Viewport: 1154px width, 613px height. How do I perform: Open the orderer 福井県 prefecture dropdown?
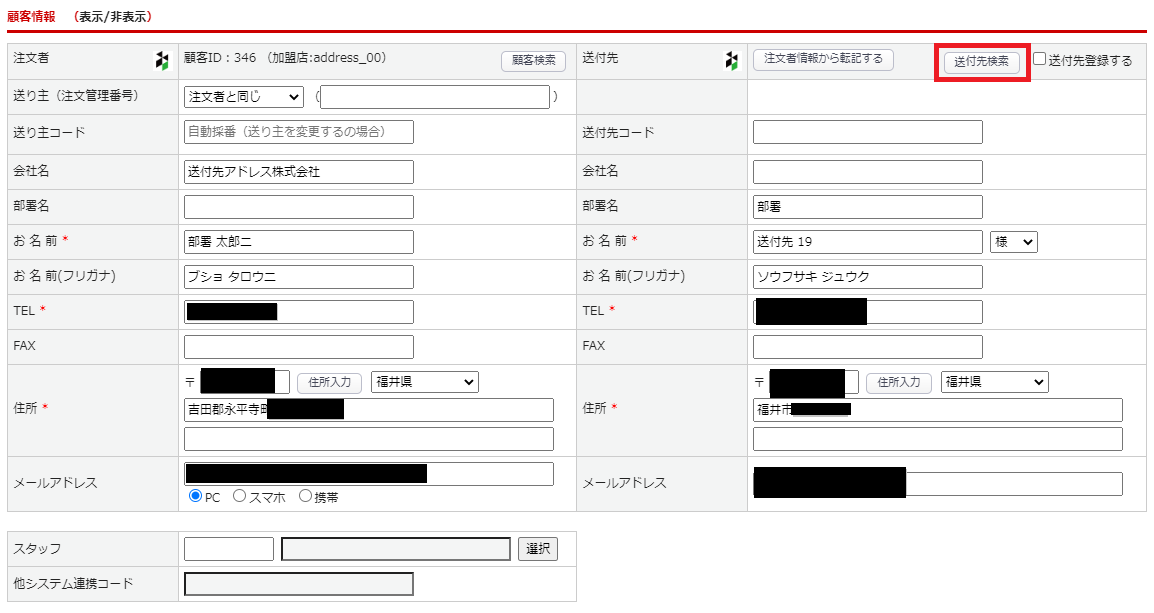click(x=425, y=382)
